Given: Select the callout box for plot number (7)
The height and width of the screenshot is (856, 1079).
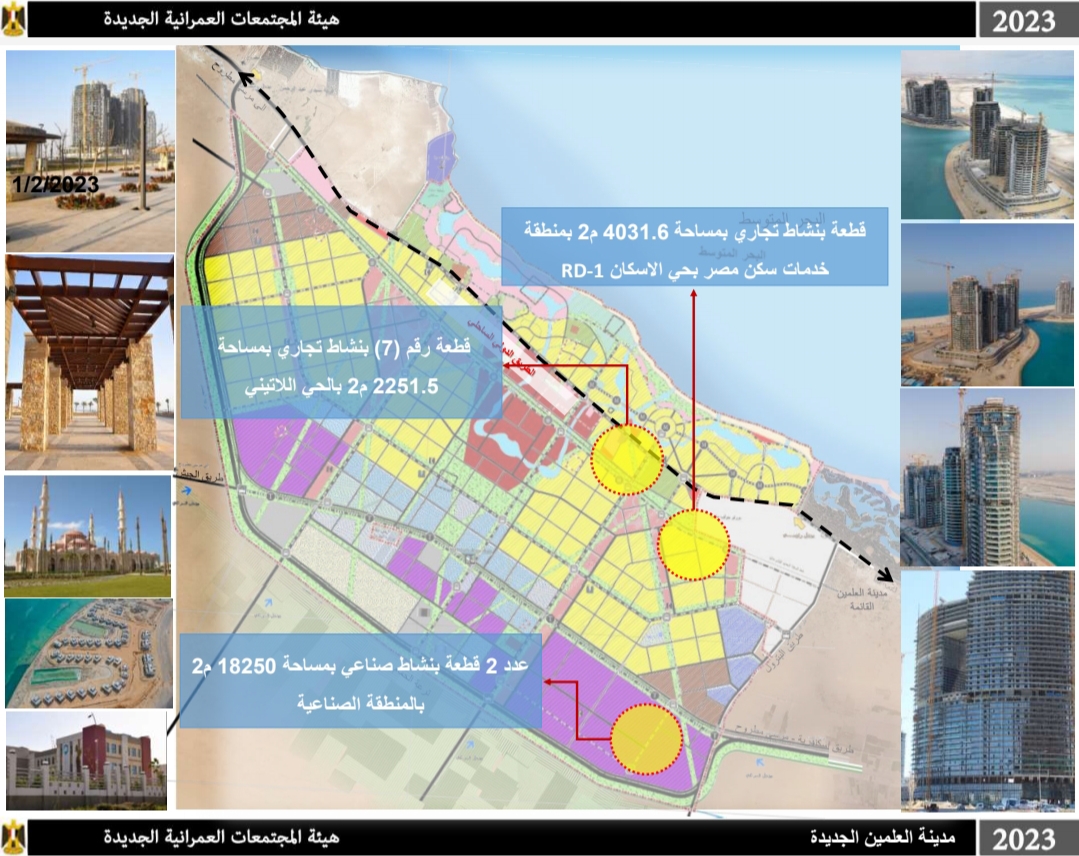Looking at the screenshot, I should click(341, 362).
